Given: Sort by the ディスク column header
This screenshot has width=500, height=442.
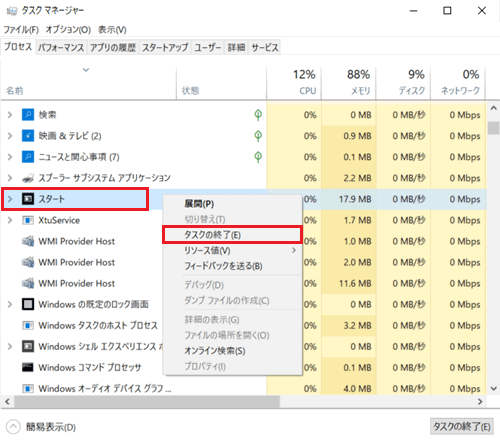Looking at the screenshot, I should click(x=403, y=83).
